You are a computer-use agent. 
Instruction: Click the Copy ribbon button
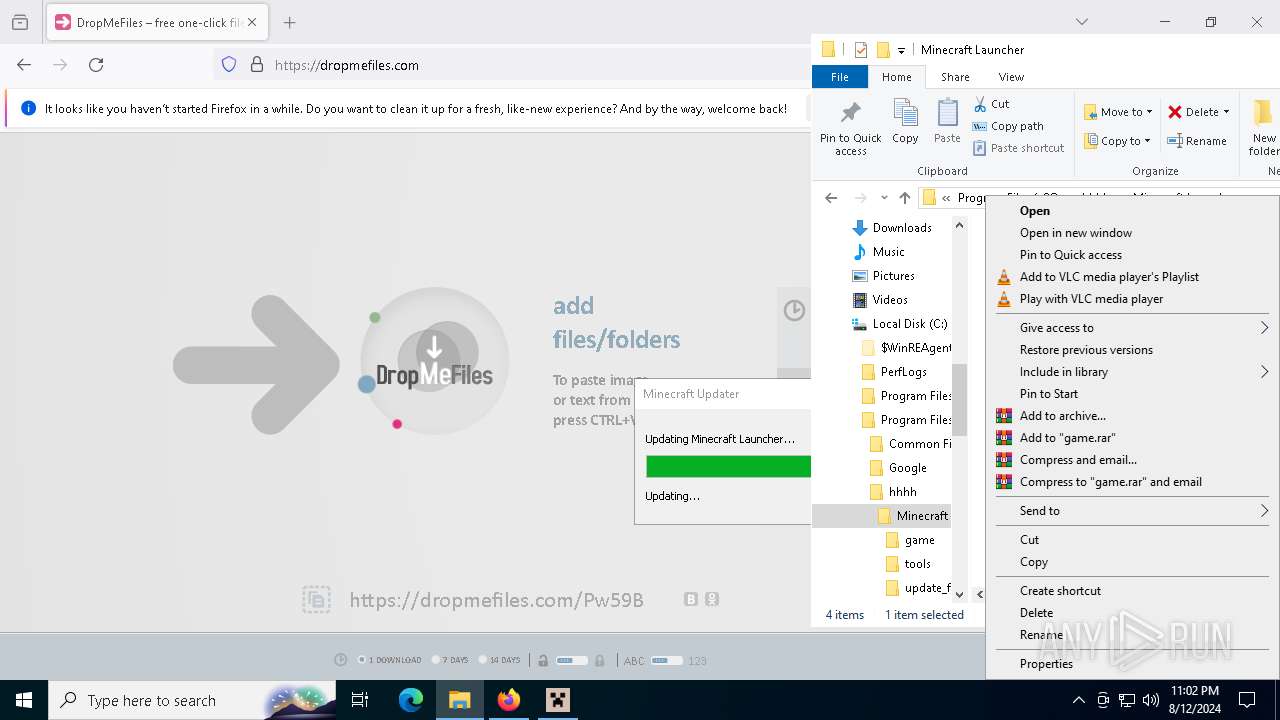[905, 122]
